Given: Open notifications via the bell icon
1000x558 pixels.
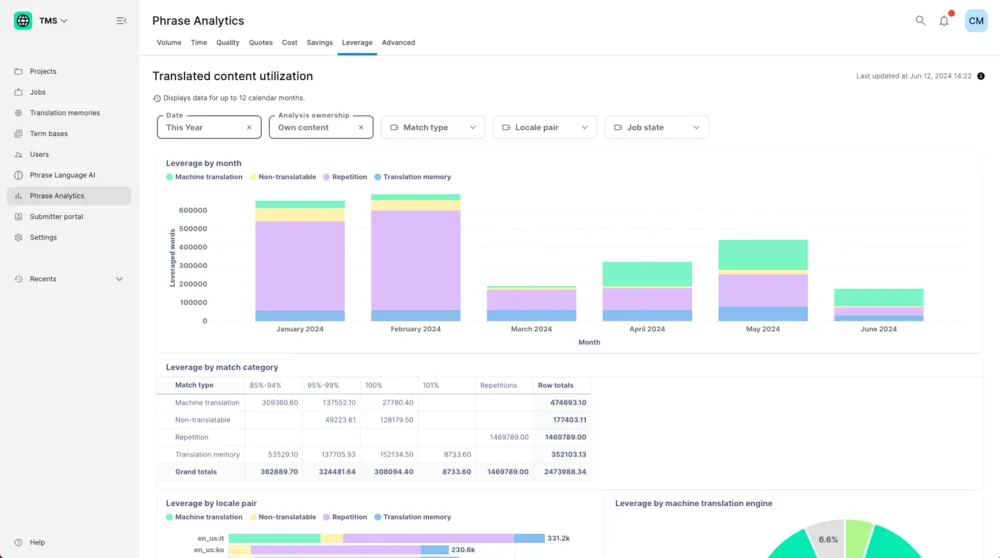Looking at the screenshot, I should 944,20.
